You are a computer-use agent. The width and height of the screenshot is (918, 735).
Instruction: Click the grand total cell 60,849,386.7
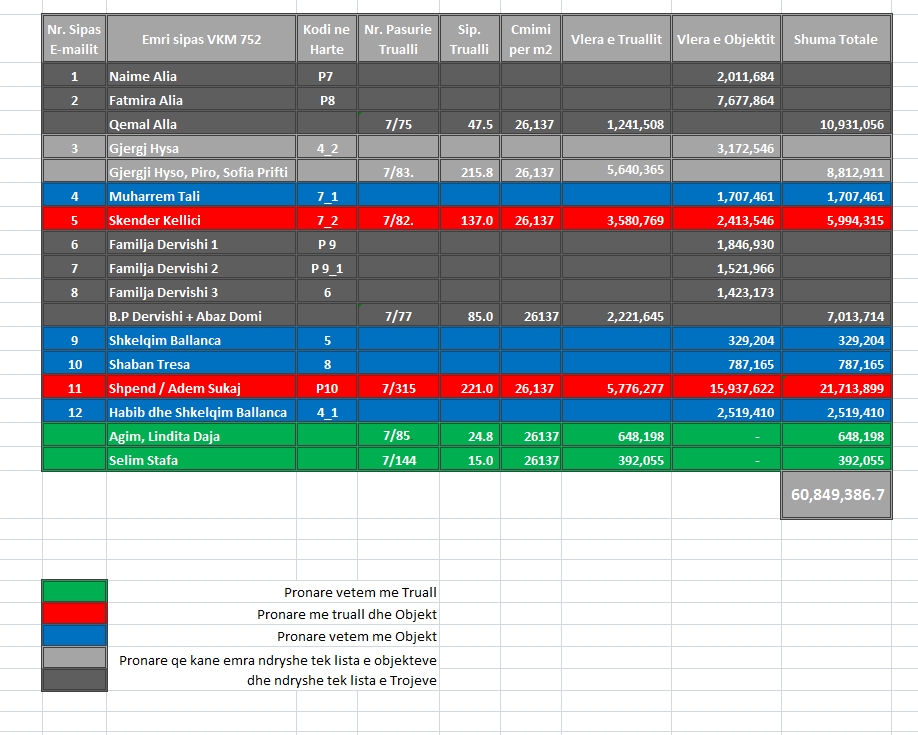click(x=835, y=495)
